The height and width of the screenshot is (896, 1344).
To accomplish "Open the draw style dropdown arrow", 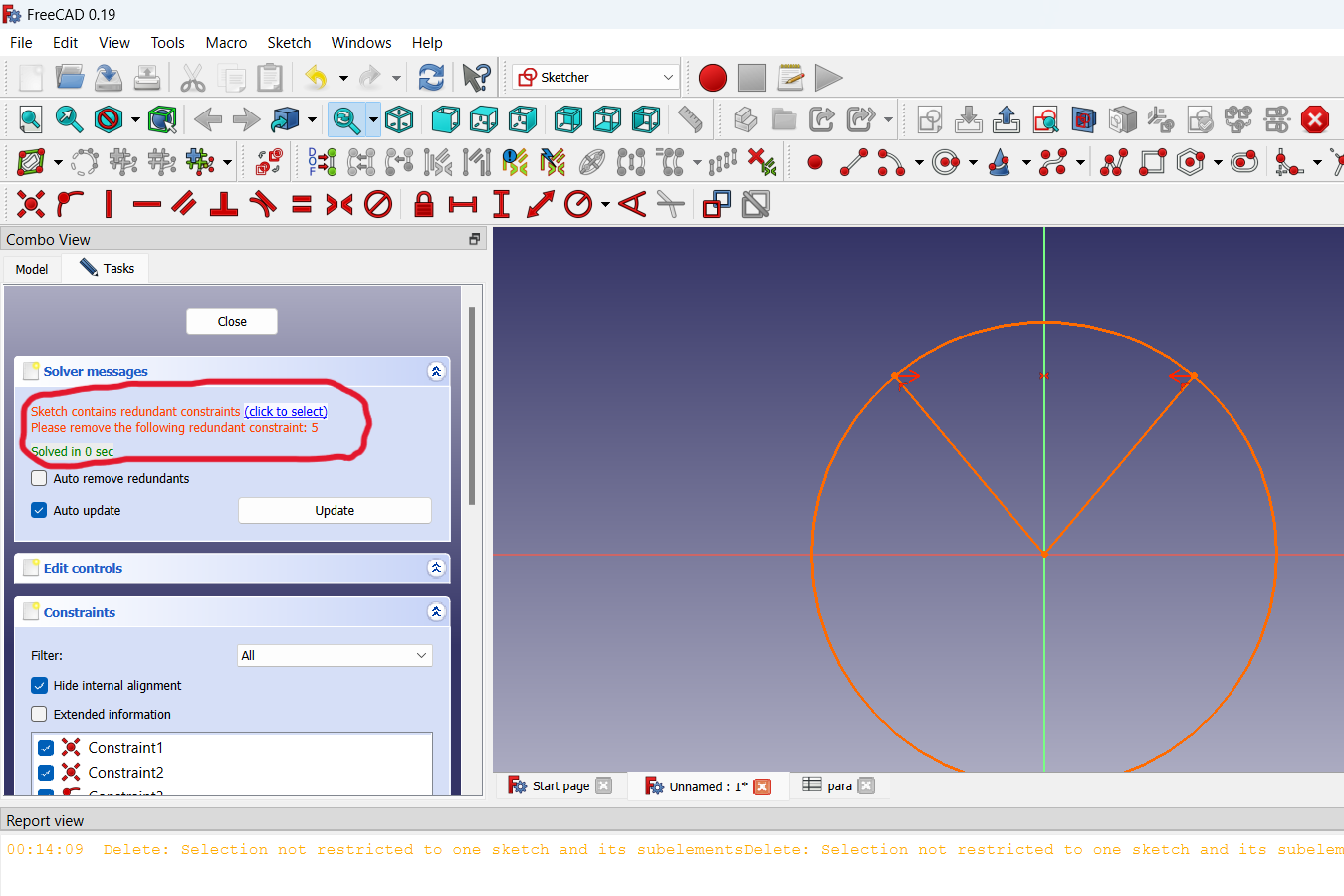I will [x=135, y=119].
